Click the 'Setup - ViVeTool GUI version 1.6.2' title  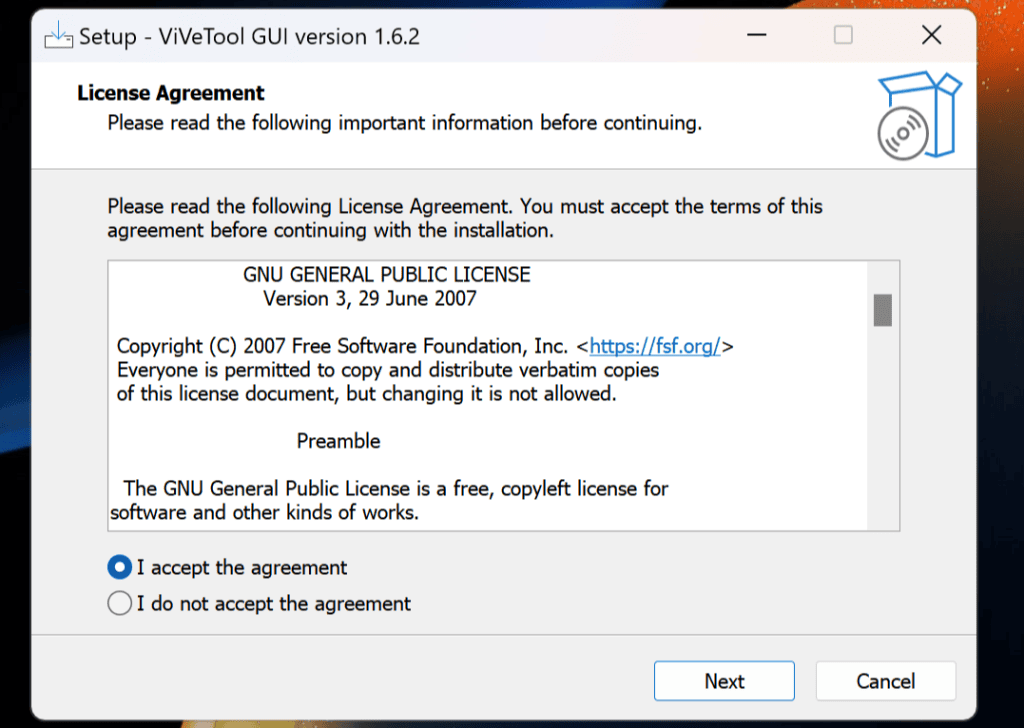pyautogui.click(x=243, y=35)
